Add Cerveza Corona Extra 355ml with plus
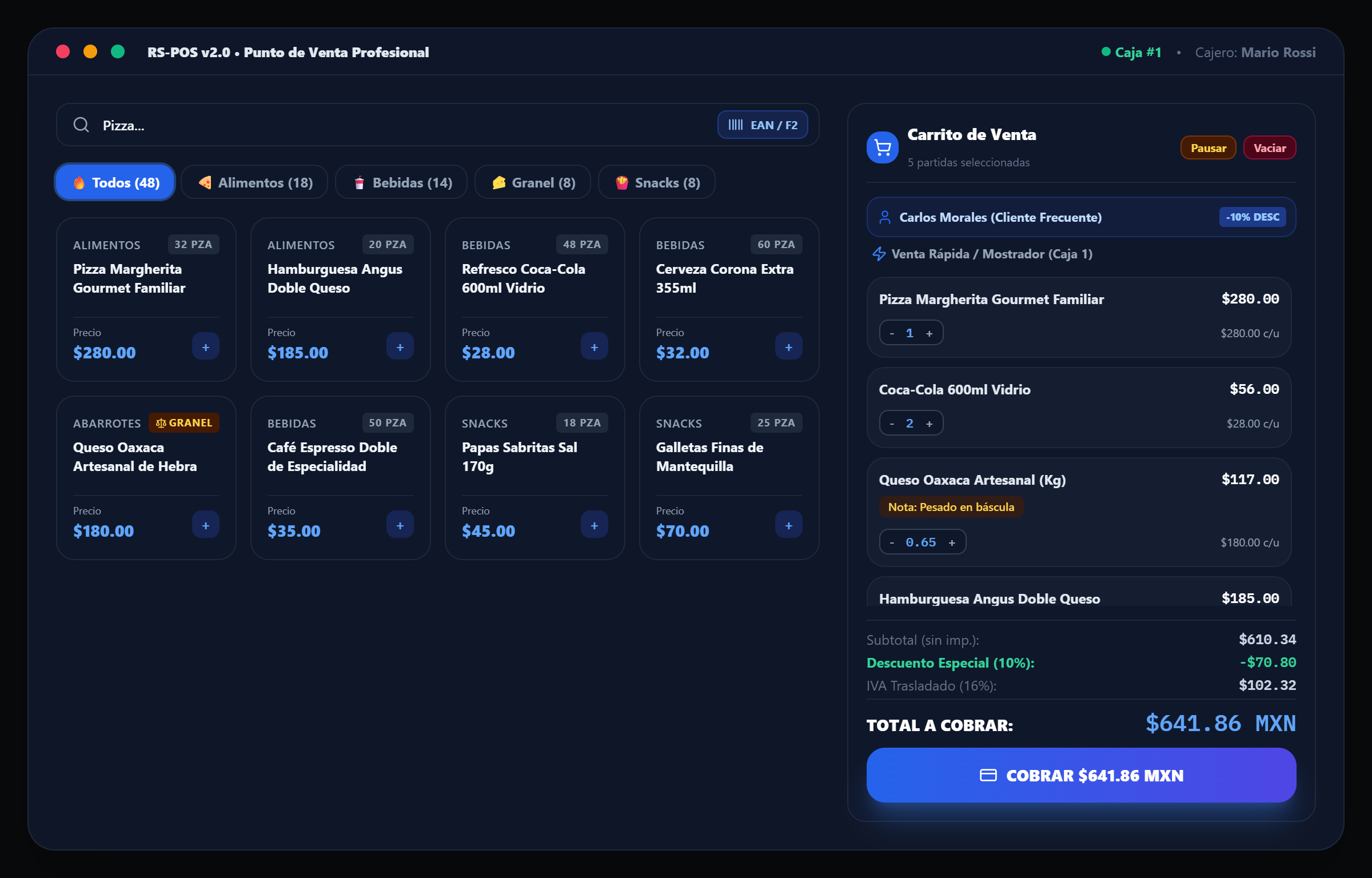The width and height of the screenshot is (1372, 878). point(789,346)
